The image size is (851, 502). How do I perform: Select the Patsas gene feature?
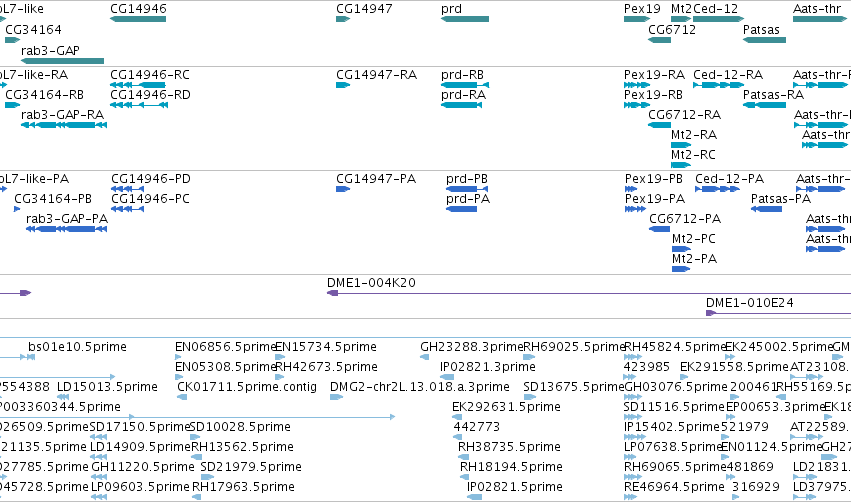point(764,40)
